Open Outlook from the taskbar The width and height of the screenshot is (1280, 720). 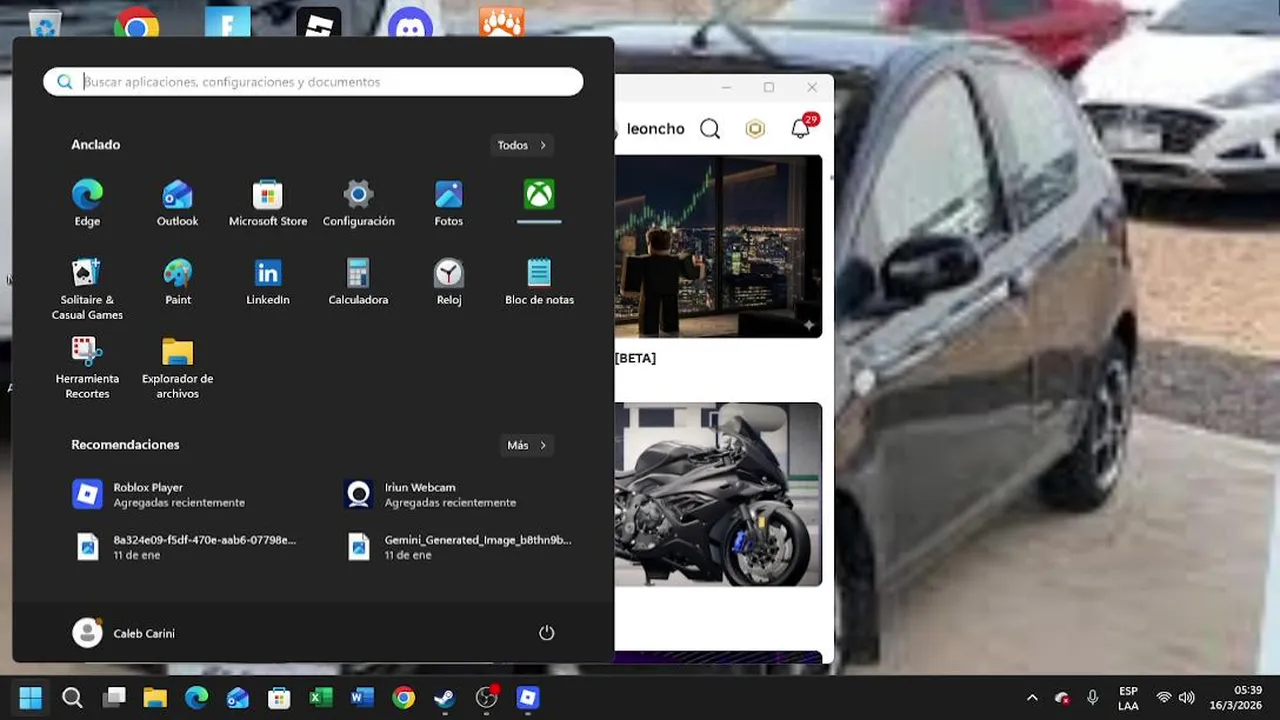[x=238, y=697]
